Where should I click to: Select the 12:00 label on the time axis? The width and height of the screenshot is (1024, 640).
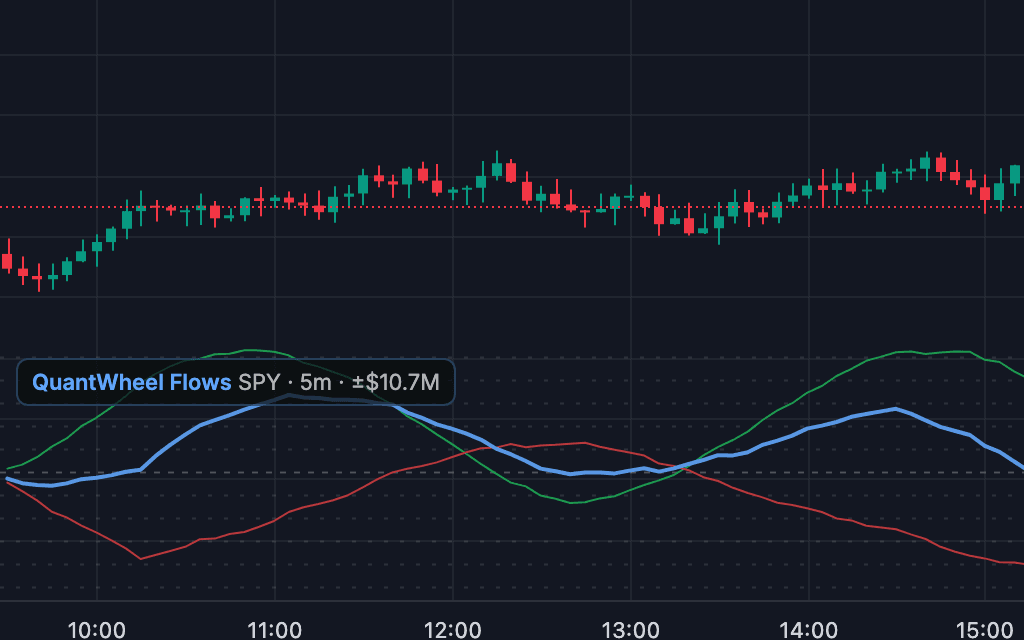[453, 630]
